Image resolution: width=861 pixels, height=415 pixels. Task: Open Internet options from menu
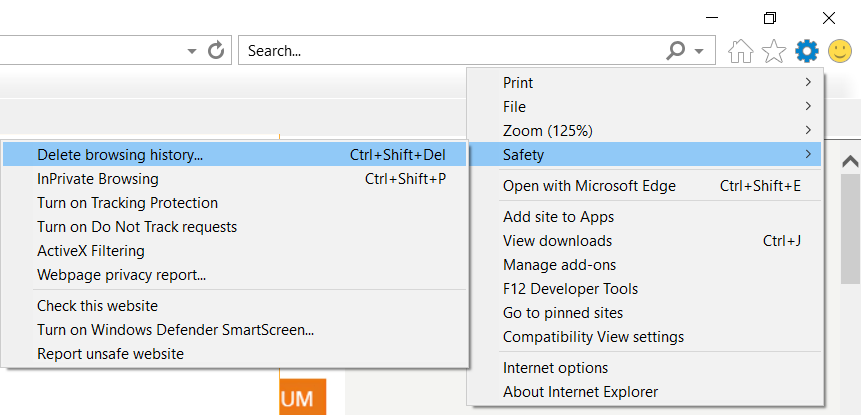(x=555, y=368)
